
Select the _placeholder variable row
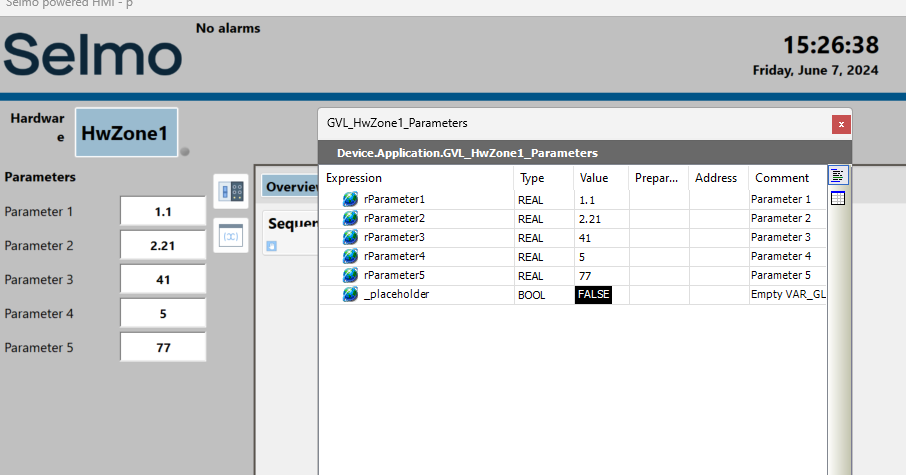tap(573, 295)
